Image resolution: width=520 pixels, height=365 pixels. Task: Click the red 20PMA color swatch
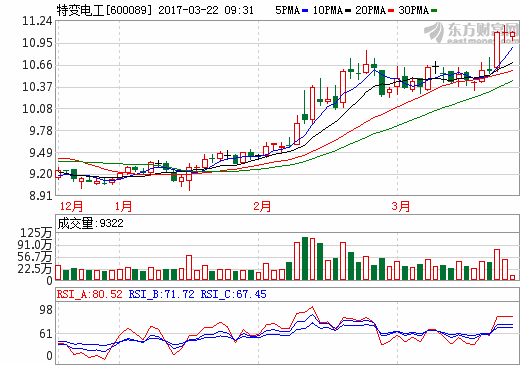[391, 11]
